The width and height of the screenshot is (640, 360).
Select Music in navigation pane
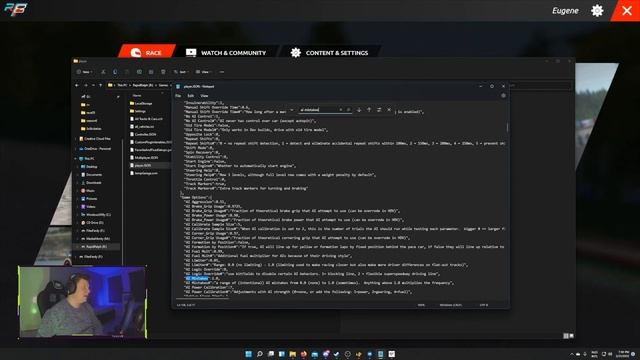point(88,191)
